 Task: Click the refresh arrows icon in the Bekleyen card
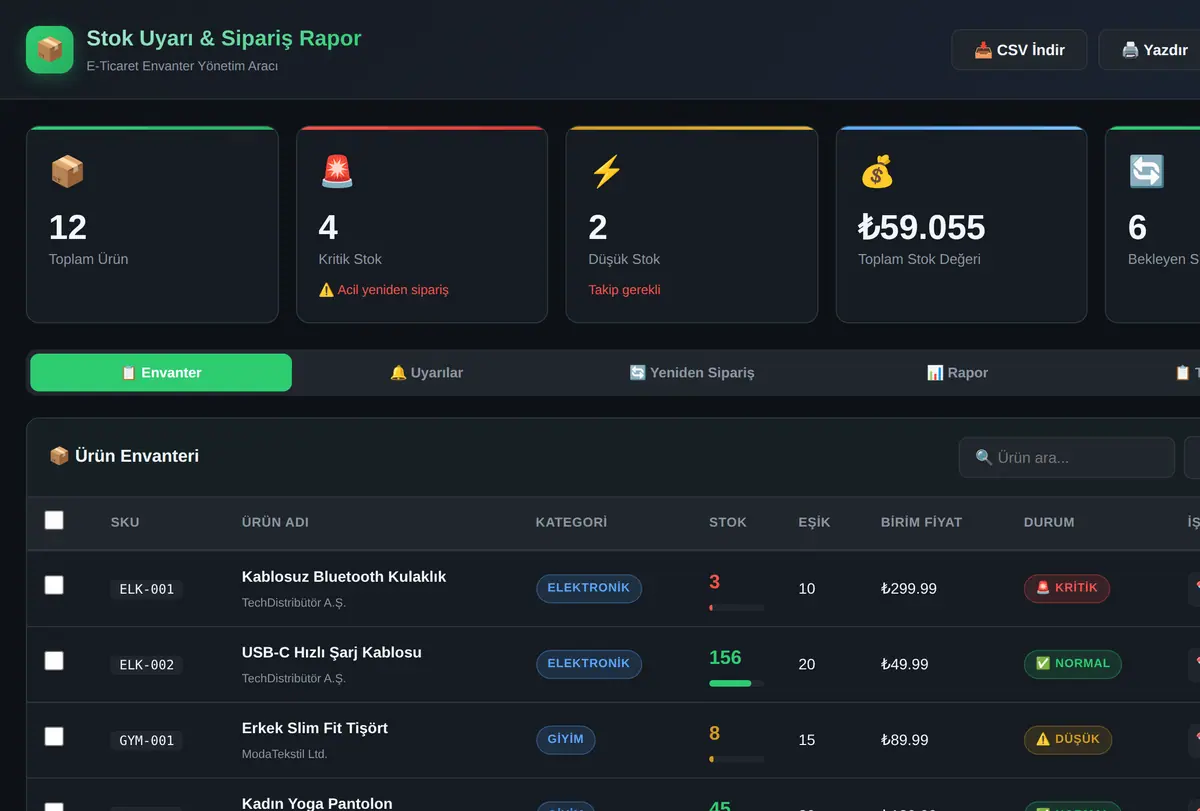click(x=1146, y=172)
